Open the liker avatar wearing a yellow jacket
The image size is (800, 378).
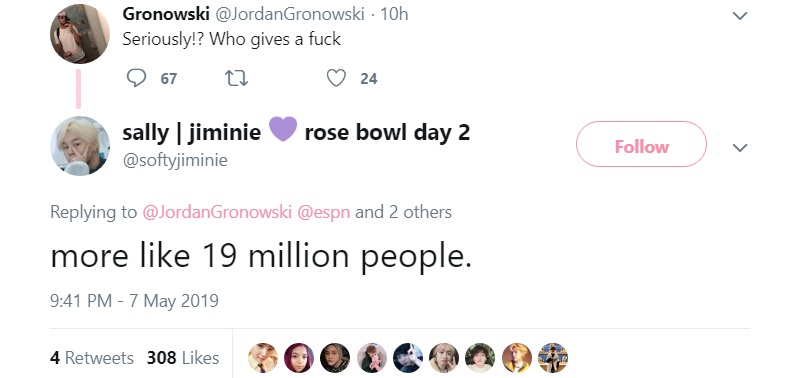click(x=517, y=358)
